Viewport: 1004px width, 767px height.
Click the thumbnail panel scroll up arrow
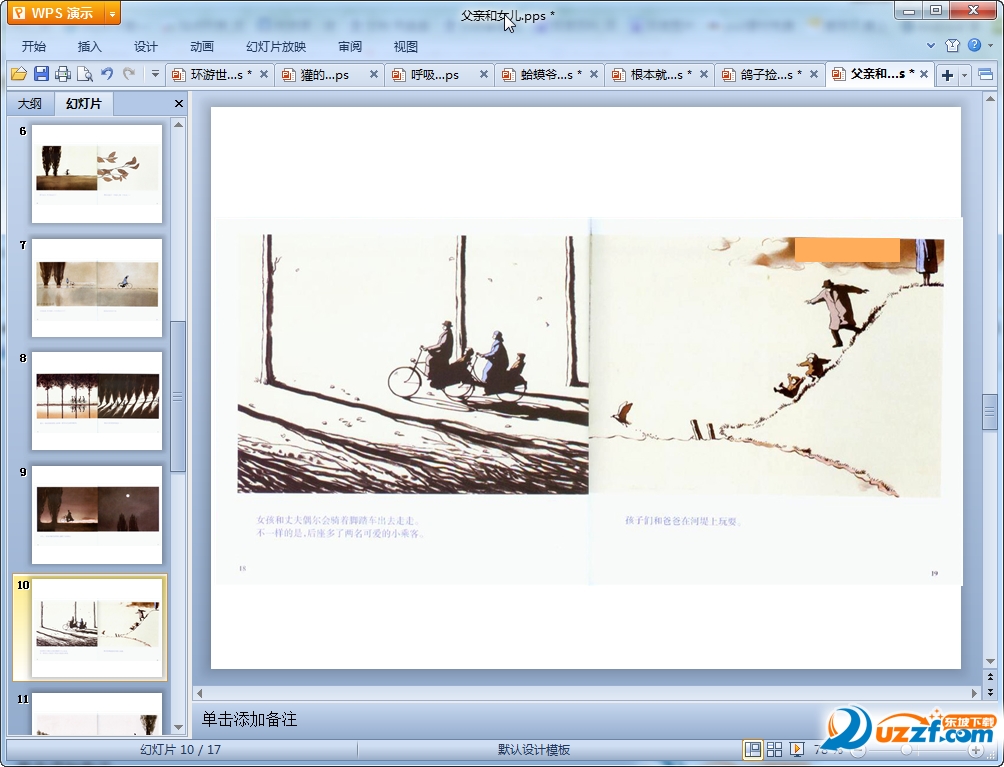[179, 124]
